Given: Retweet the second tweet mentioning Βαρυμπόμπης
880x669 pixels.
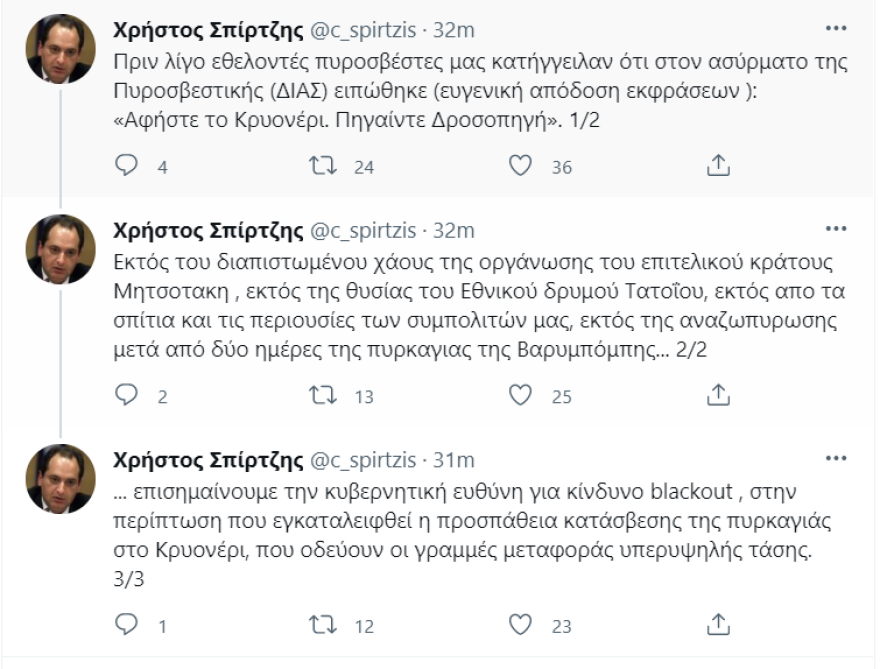Looking at the screenshot, I should tap(320, 393).
